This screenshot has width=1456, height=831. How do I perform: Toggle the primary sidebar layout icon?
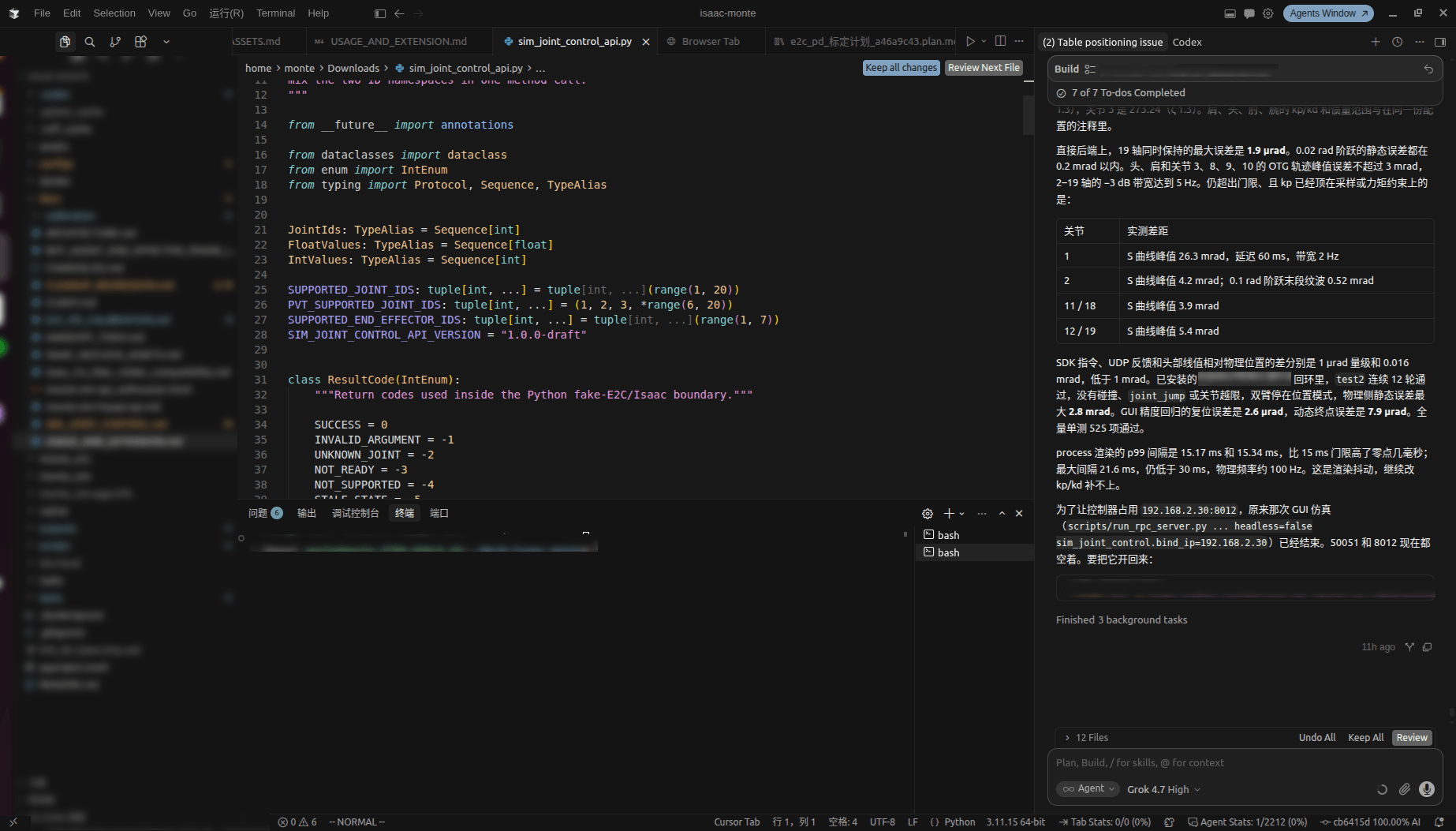(380, 13)
